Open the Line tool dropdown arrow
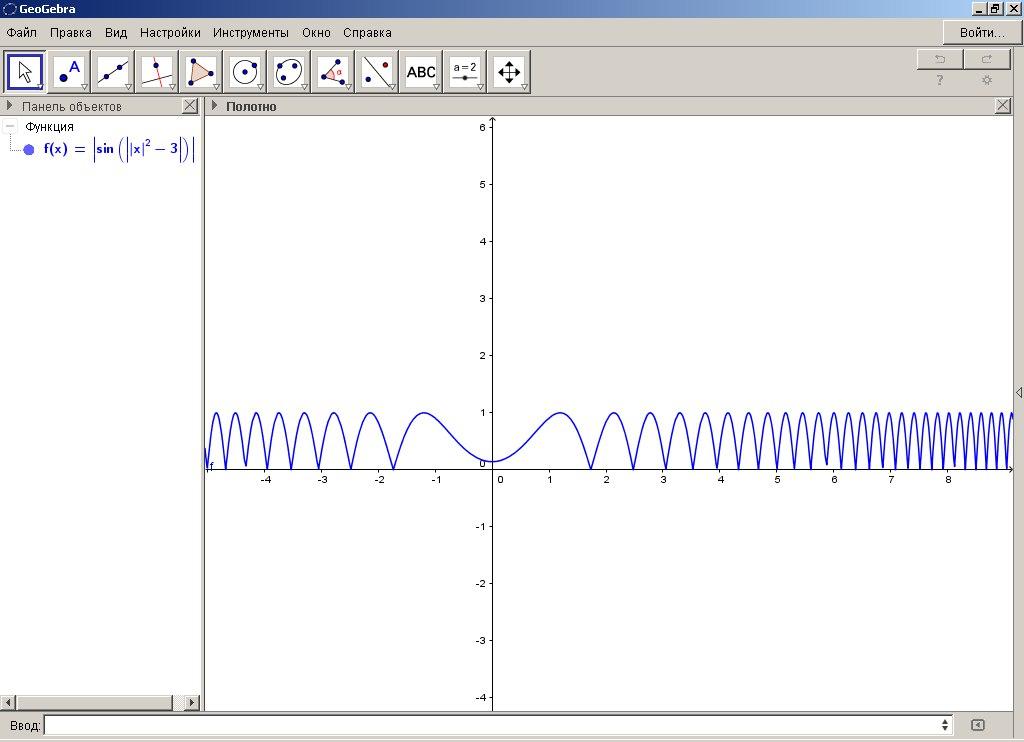This screenshot has width=1024, height=742. [x=128, y=87]
